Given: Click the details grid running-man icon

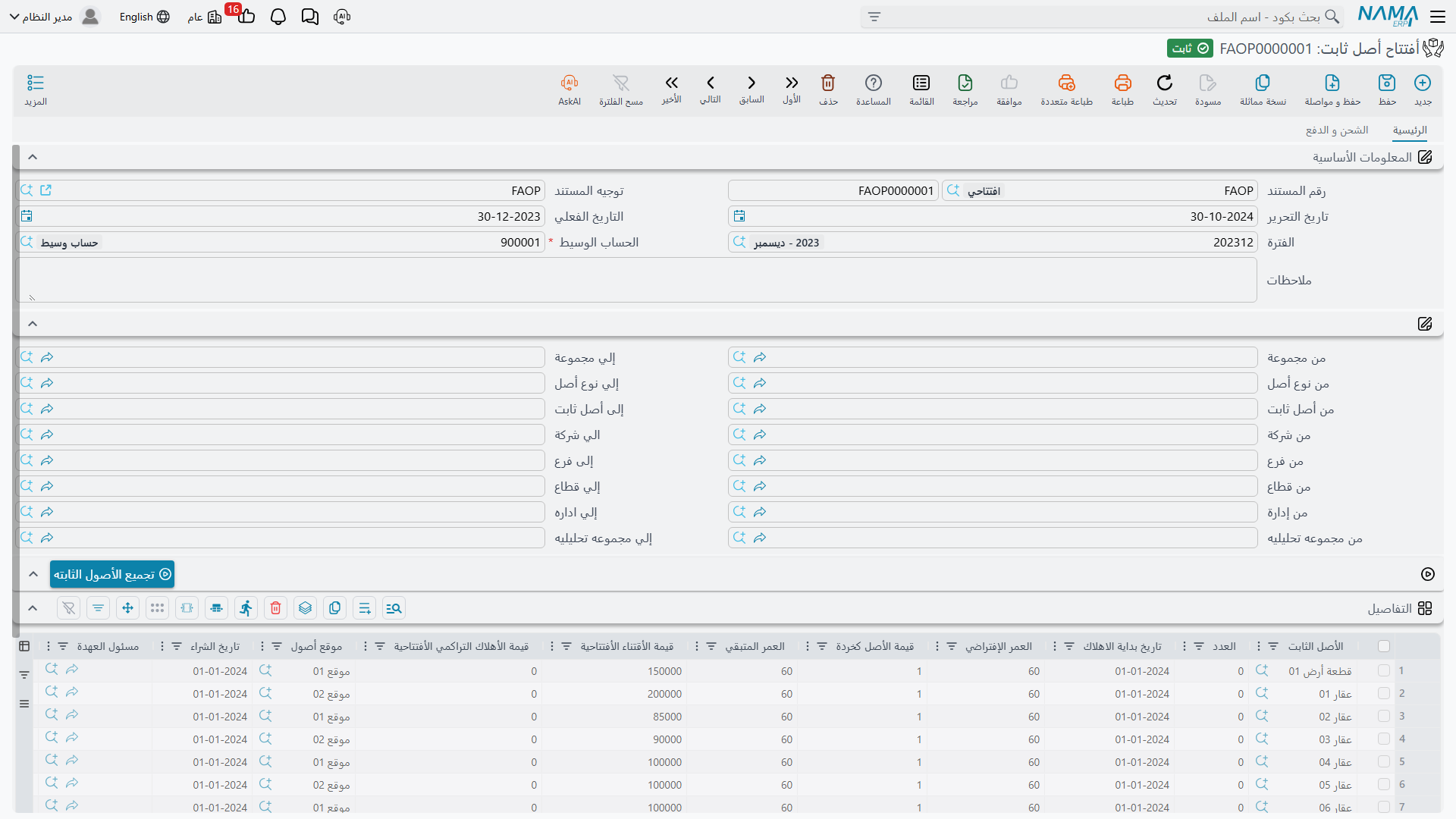Looking at the screenshot, I should [246, 608].
